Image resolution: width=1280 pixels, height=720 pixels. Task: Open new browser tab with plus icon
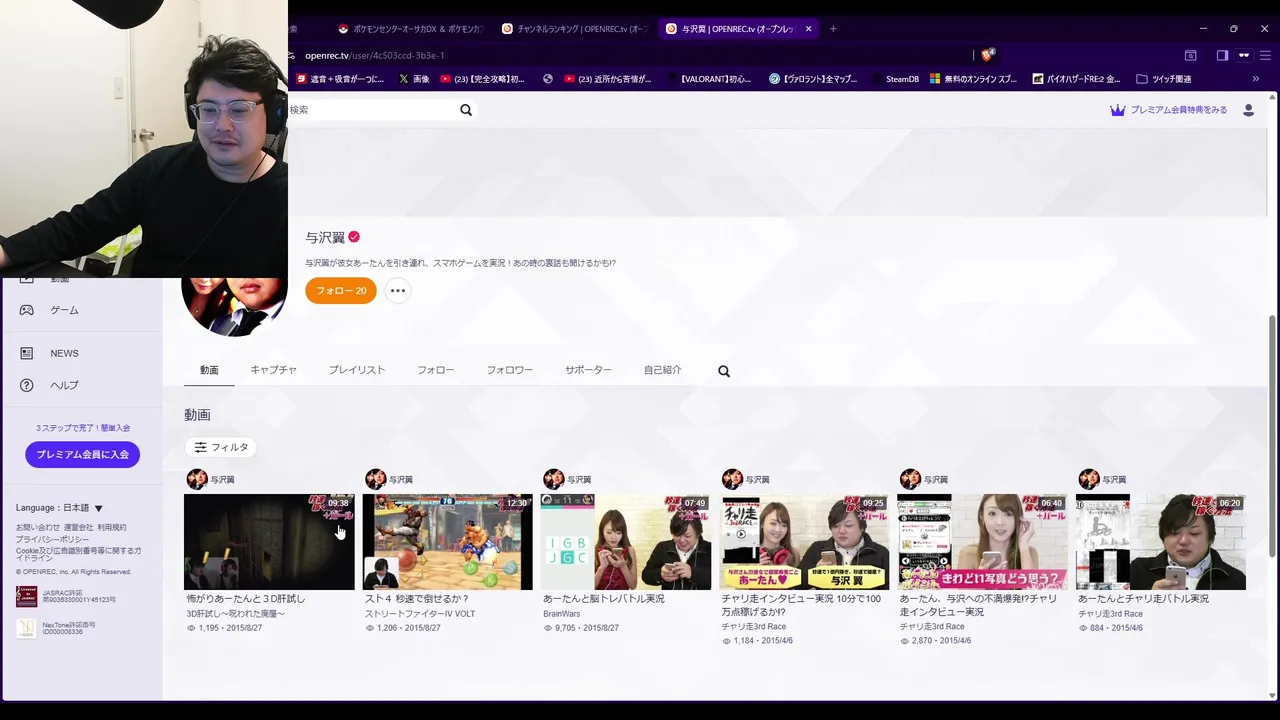coord(833,29)
